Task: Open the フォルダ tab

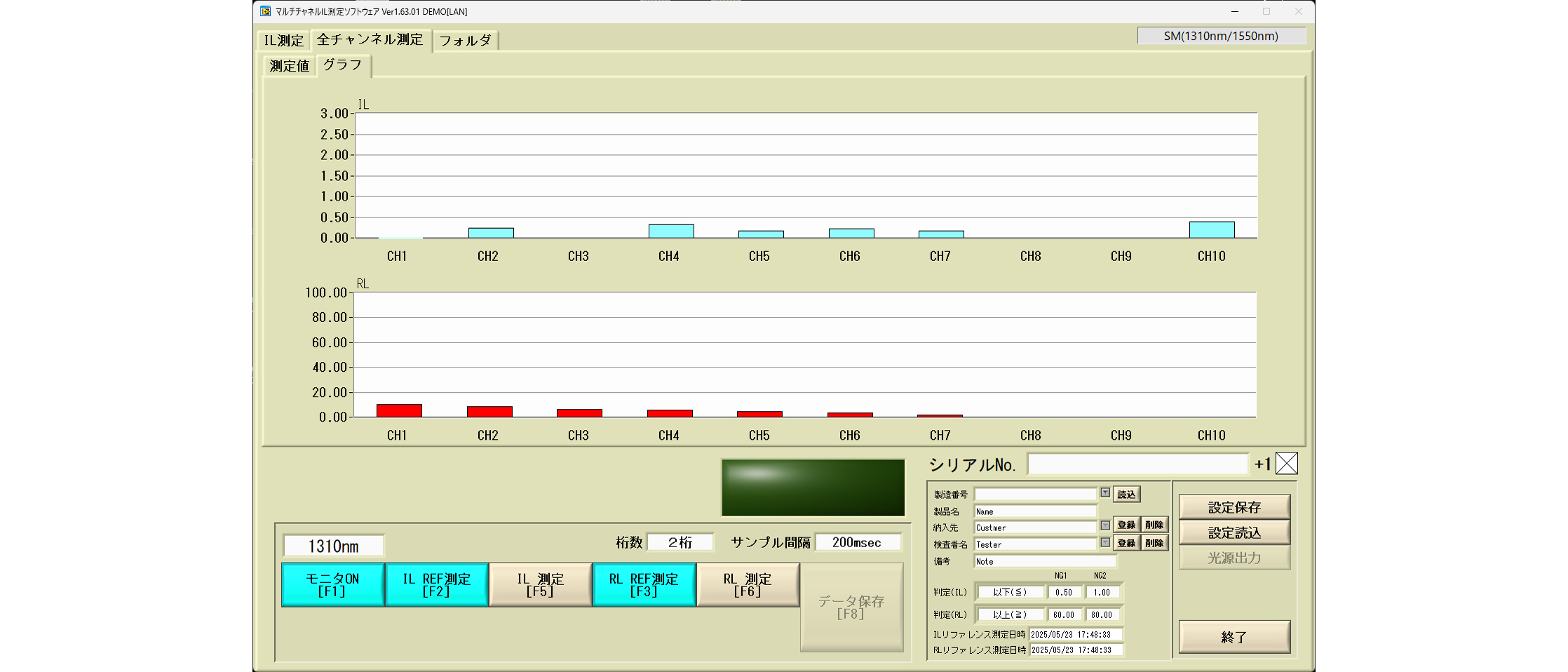Action: coord(466,41)
